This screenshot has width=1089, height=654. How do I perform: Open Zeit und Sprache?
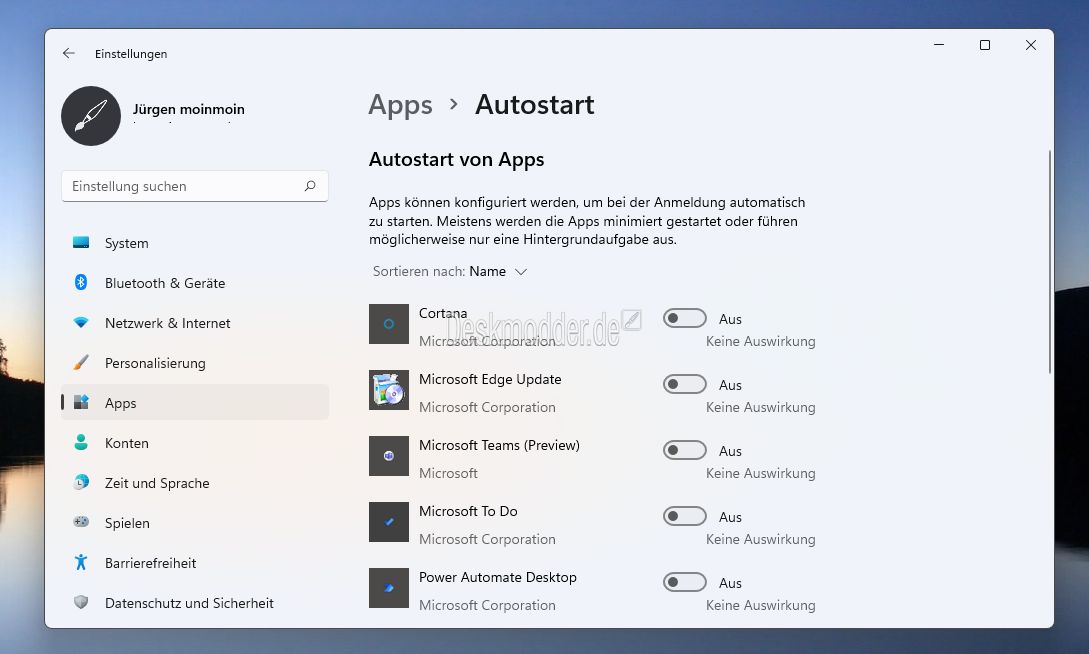point(194,483)
